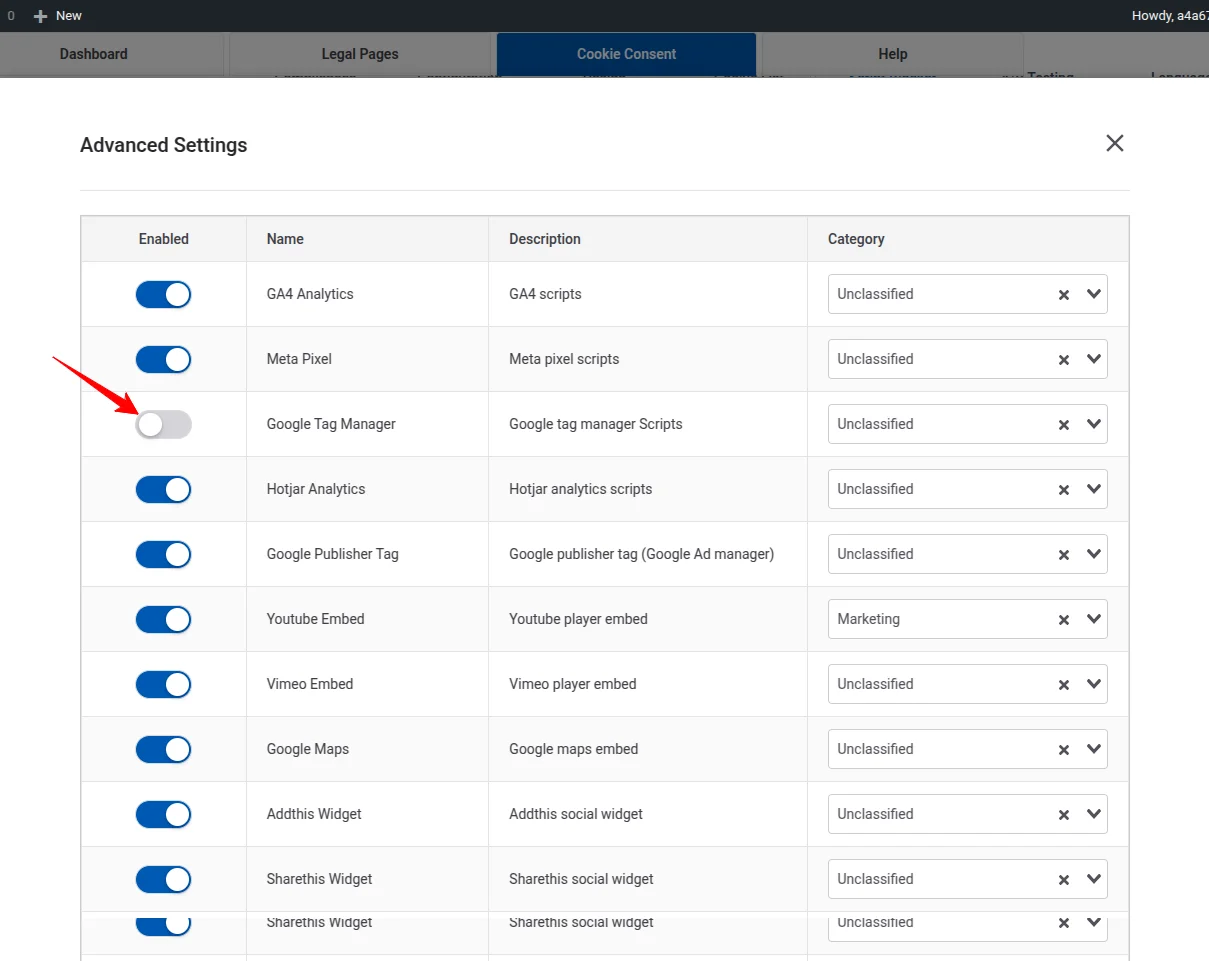Open the Google Publisher Tag category dropdown
Image resolution: width=1209 pixels, height=961 pixels.
coord(1093,554)
